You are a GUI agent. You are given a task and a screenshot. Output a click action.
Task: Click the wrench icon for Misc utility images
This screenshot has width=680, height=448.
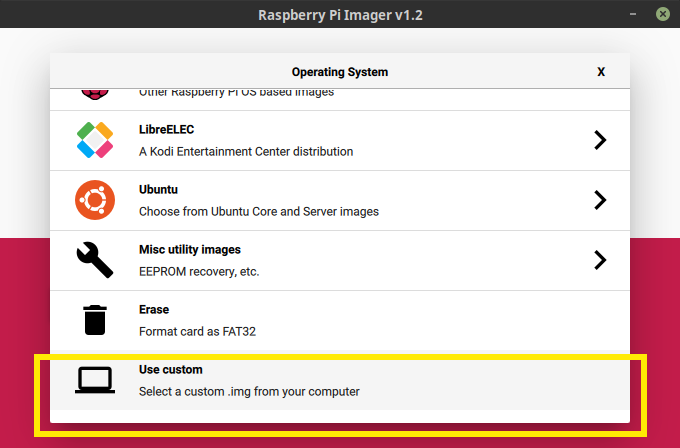95,260
